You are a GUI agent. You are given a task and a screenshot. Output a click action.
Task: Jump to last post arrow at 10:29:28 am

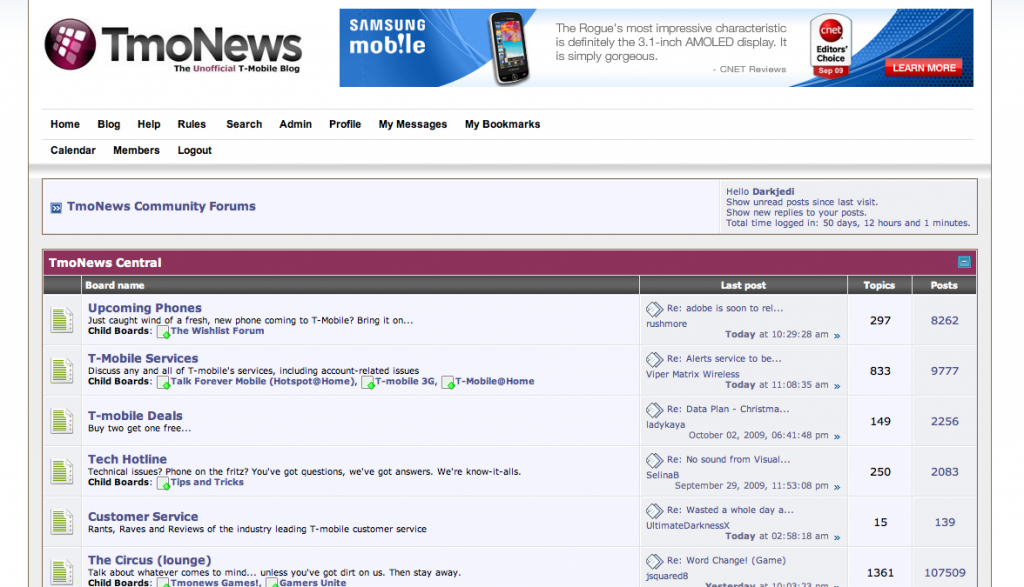(837, 336)
